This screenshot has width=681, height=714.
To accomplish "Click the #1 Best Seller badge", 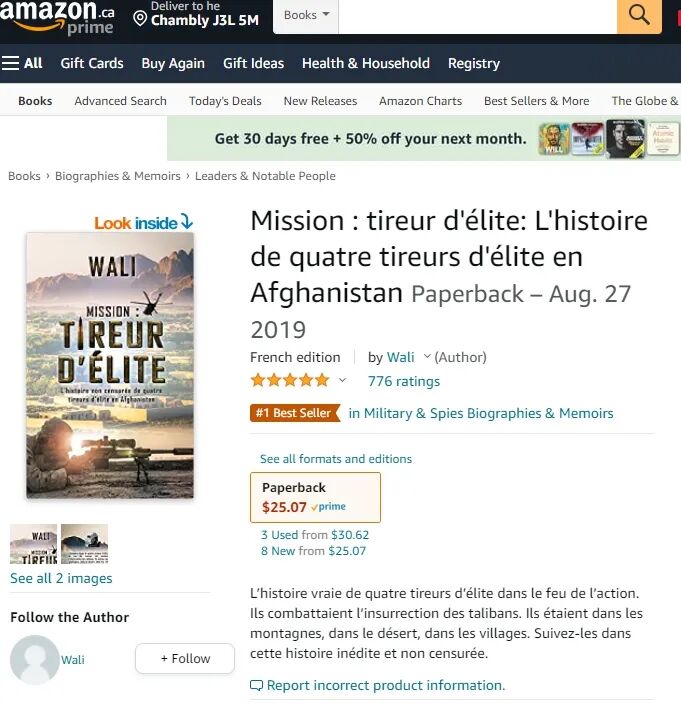I will click(295, 413).
